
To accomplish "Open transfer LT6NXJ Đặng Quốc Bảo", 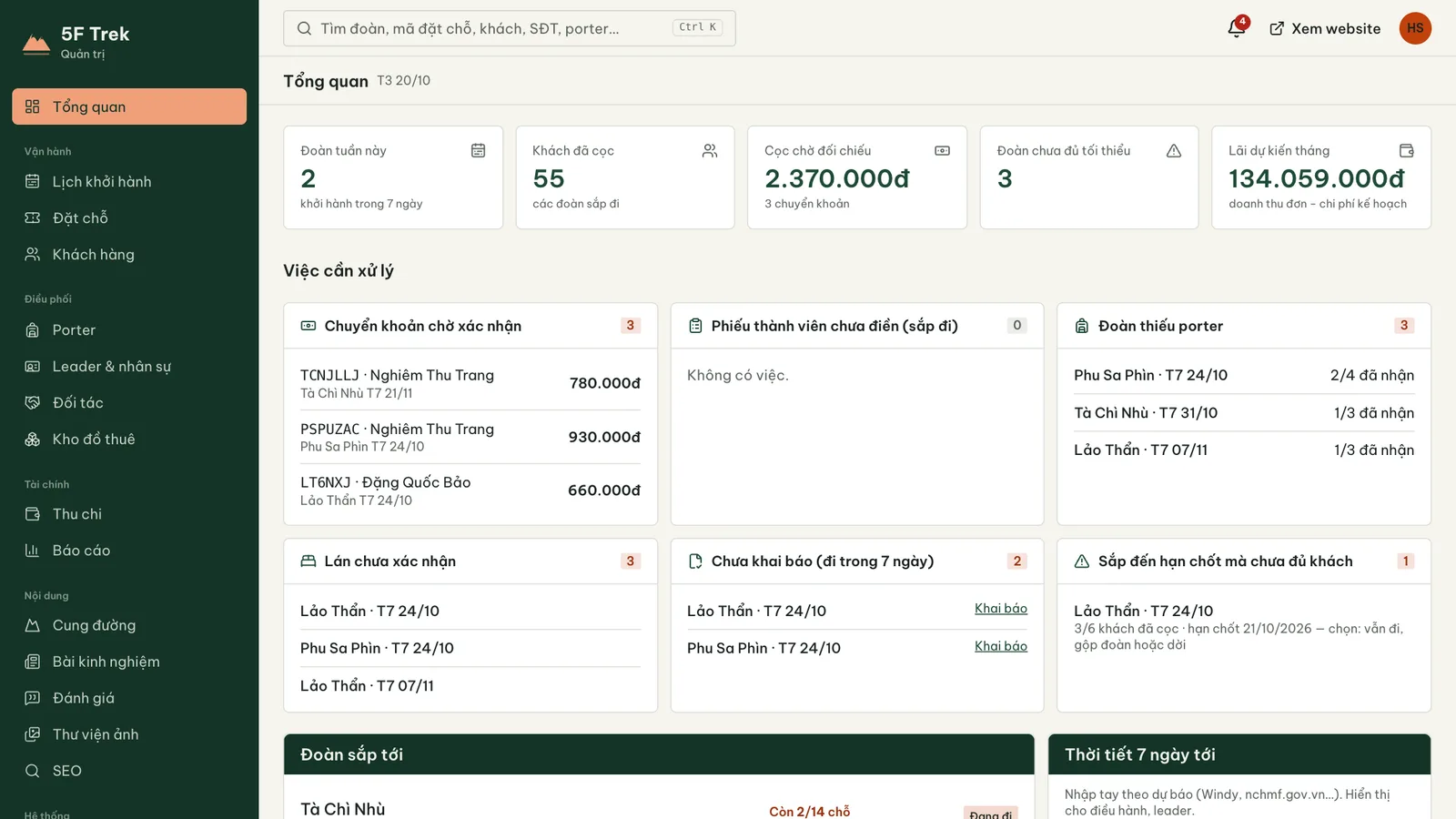I will pos(470,490).
